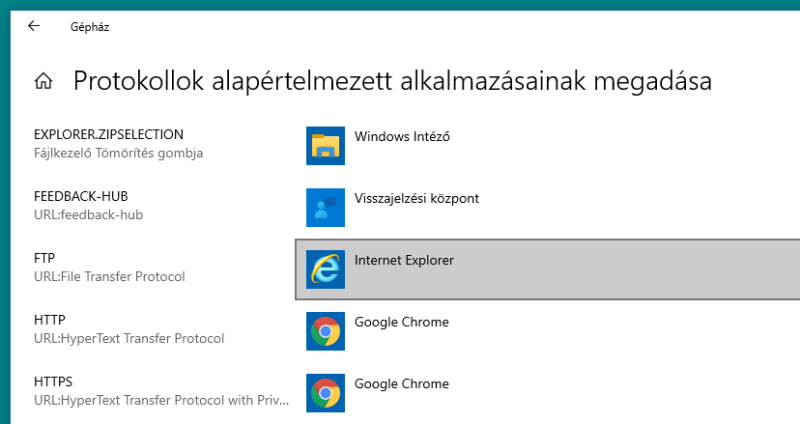800x424 pixels.
Task: Click the URL:File Transfer Protocol description
Action: 109,277
